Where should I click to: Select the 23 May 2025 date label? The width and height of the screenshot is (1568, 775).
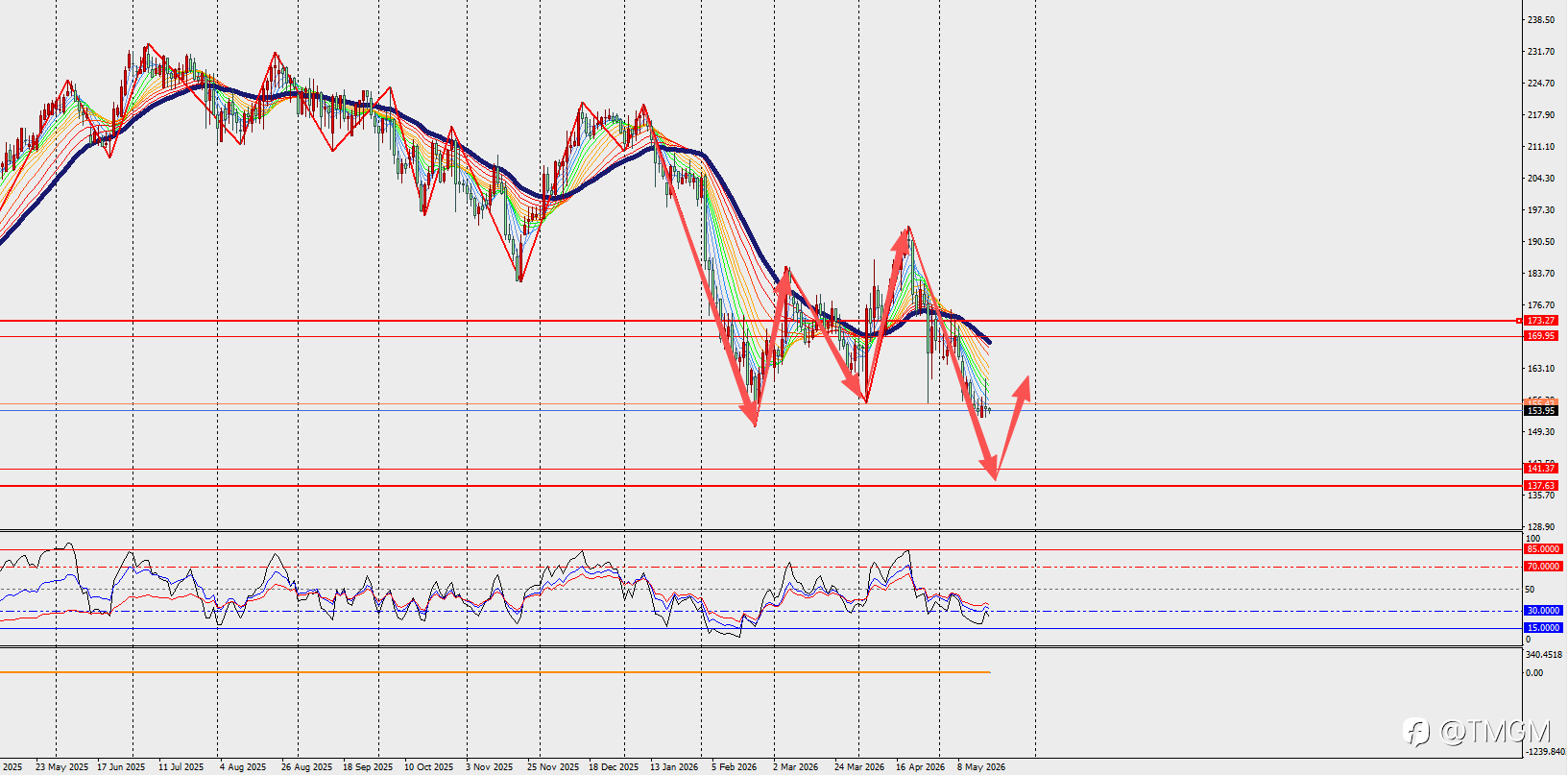61,767
